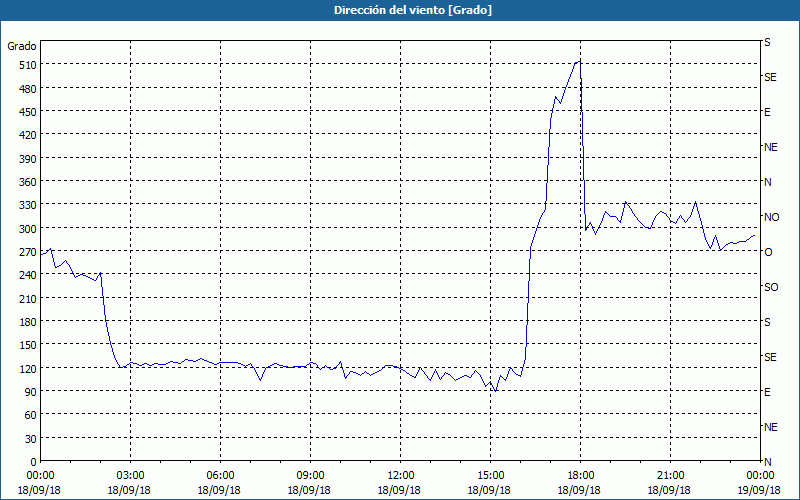The image size is (800, 500).
Task: Click the 'SO' compass label on right axis
Action: [771, 287]
